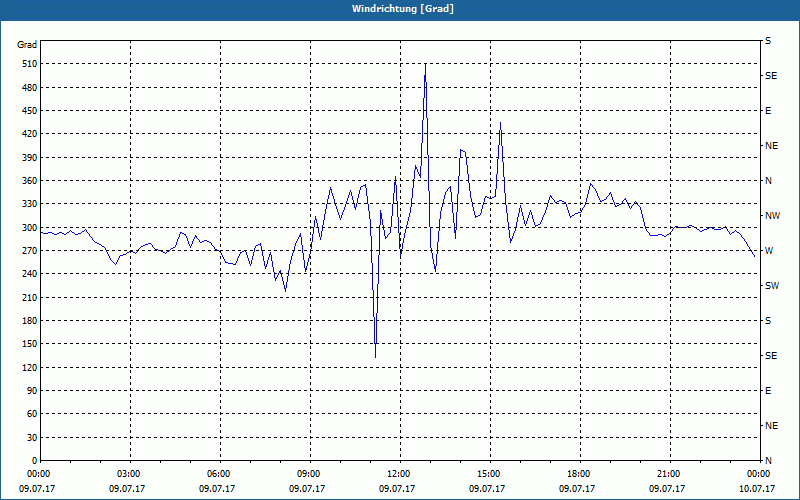The height and width of the screenshot is (500, 800).
Task: Click the 15:00 time label
Action: click(x=490, y=474)
